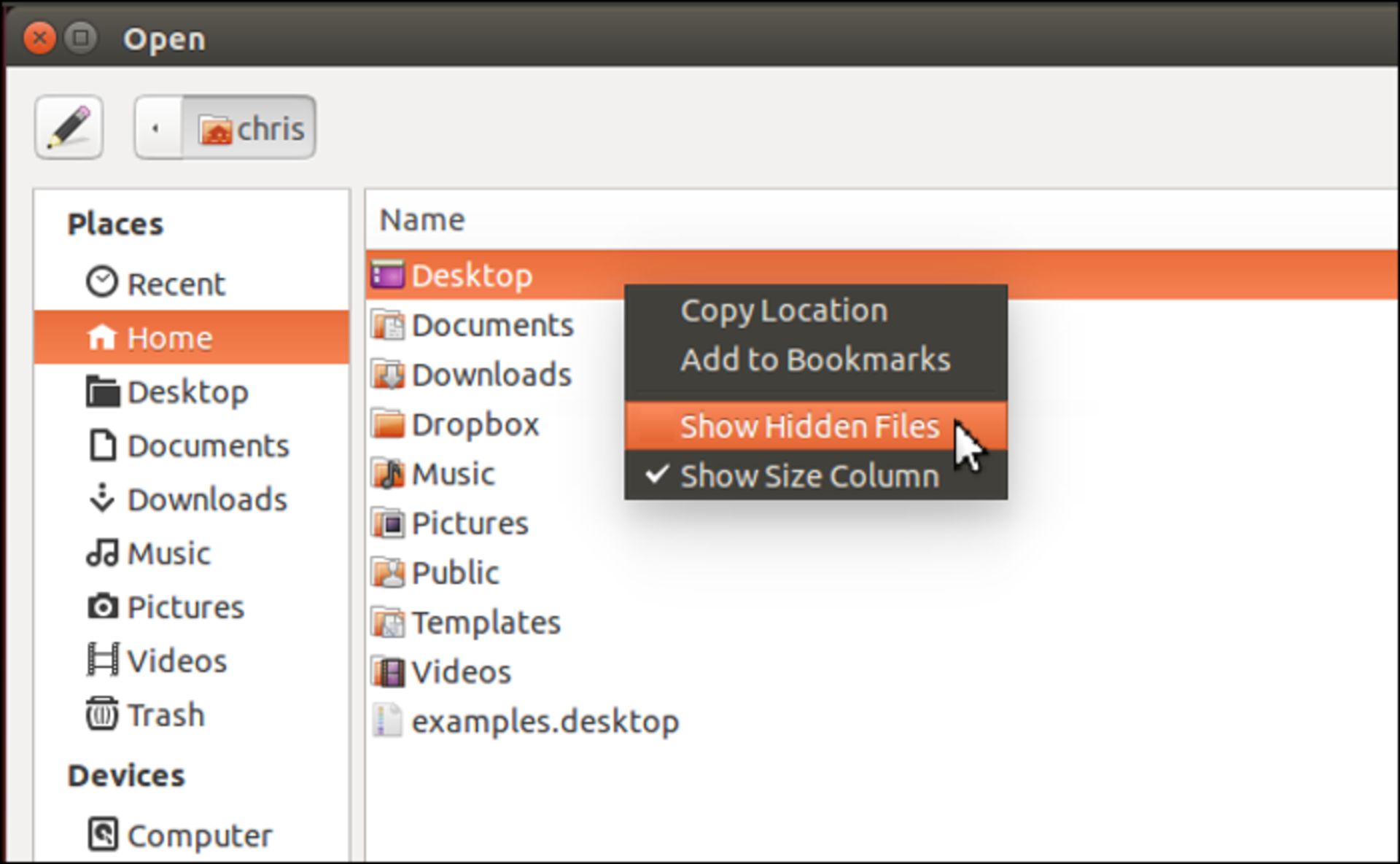Open Recent using the clock icon

(102, 282)
